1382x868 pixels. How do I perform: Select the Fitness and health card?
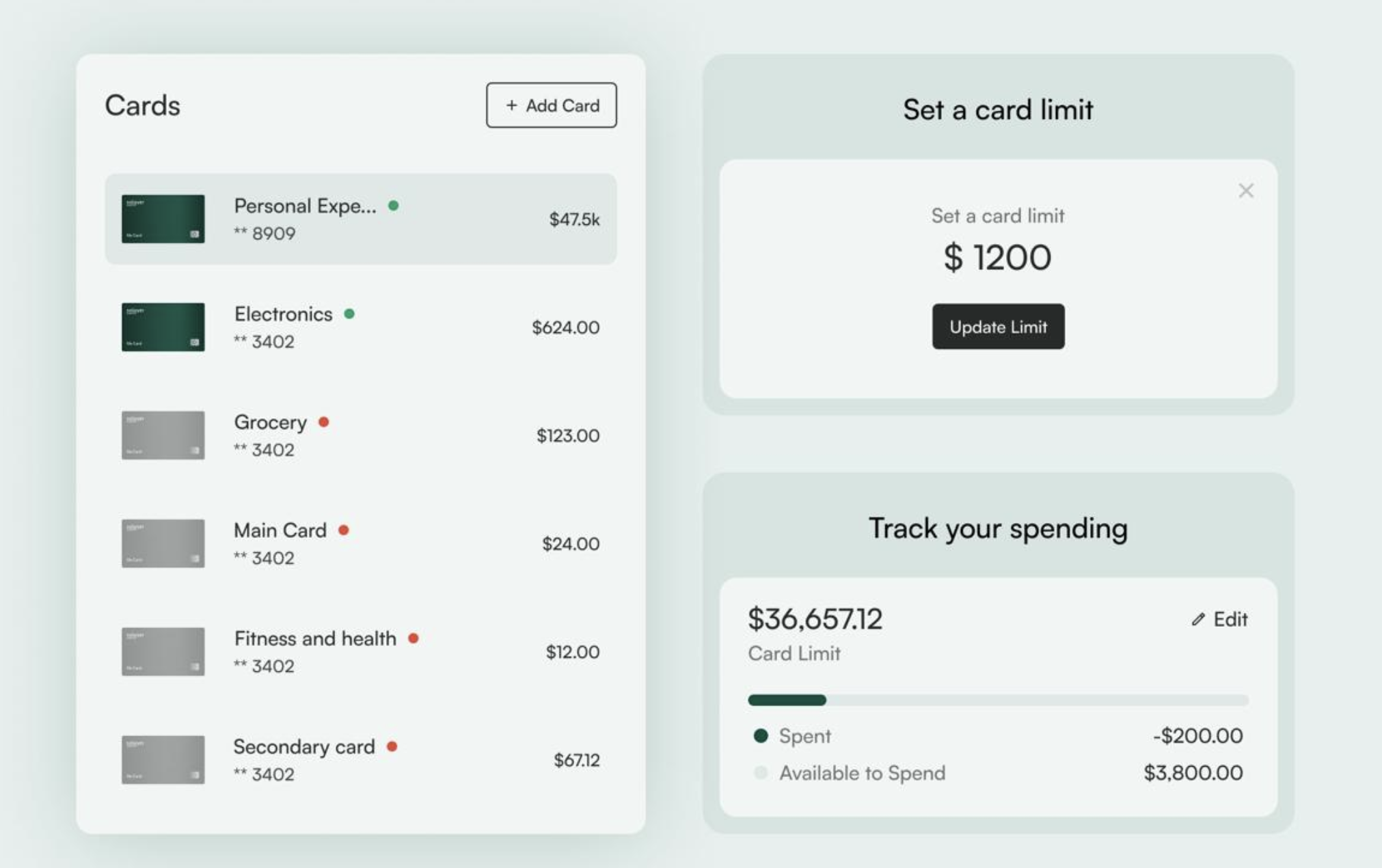point(361,651)
